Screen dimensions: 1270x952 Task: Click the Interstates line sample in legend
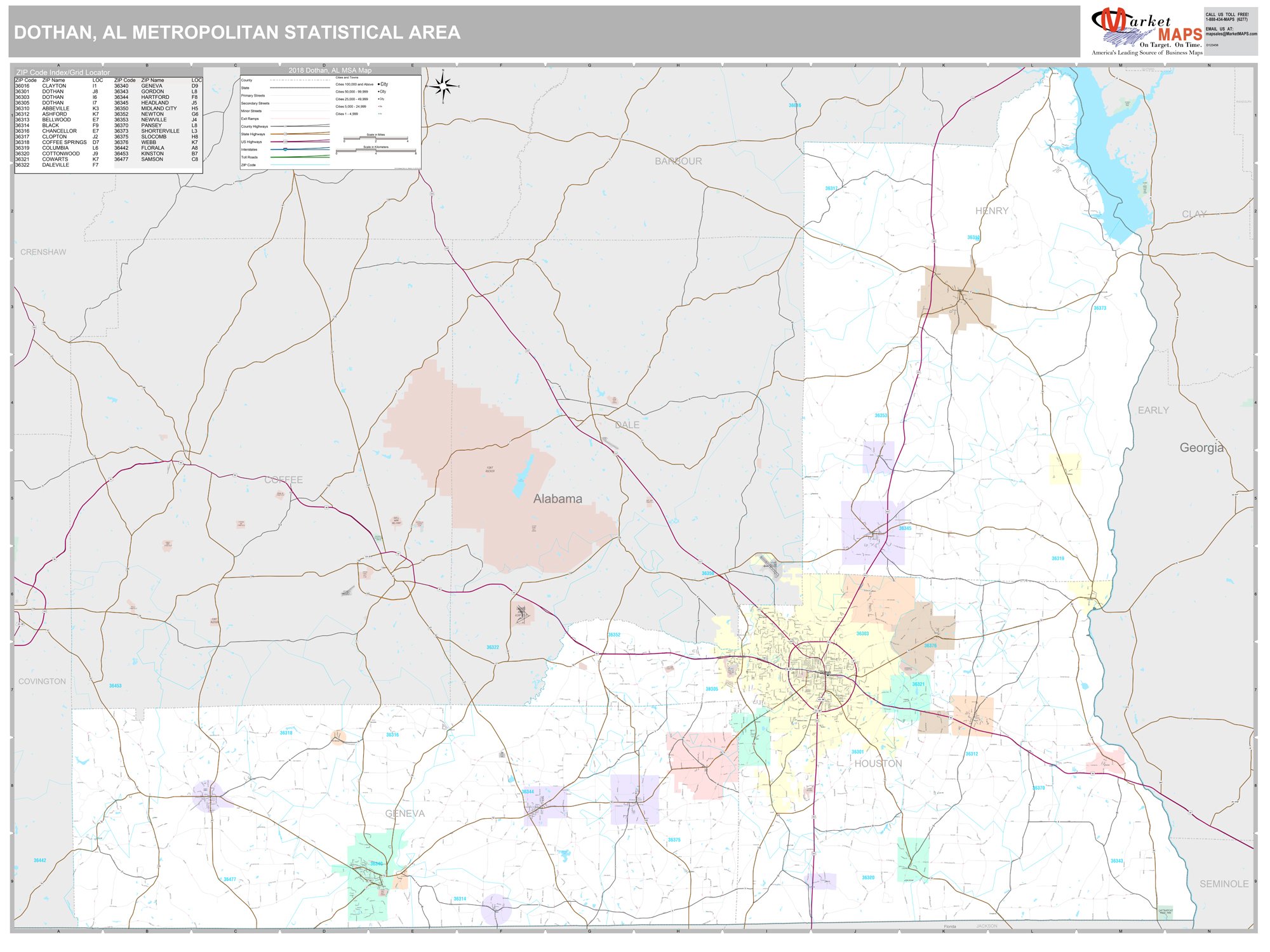(300, 150)
